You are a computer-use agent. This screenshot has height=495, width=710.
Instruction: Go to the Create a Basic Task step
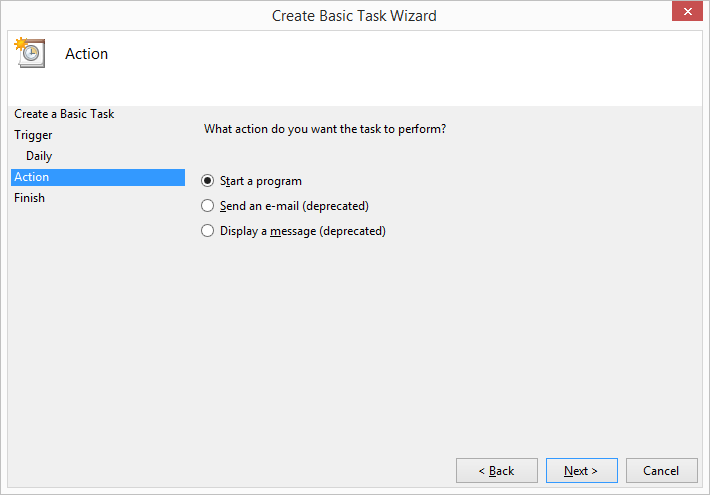point(64,114)
